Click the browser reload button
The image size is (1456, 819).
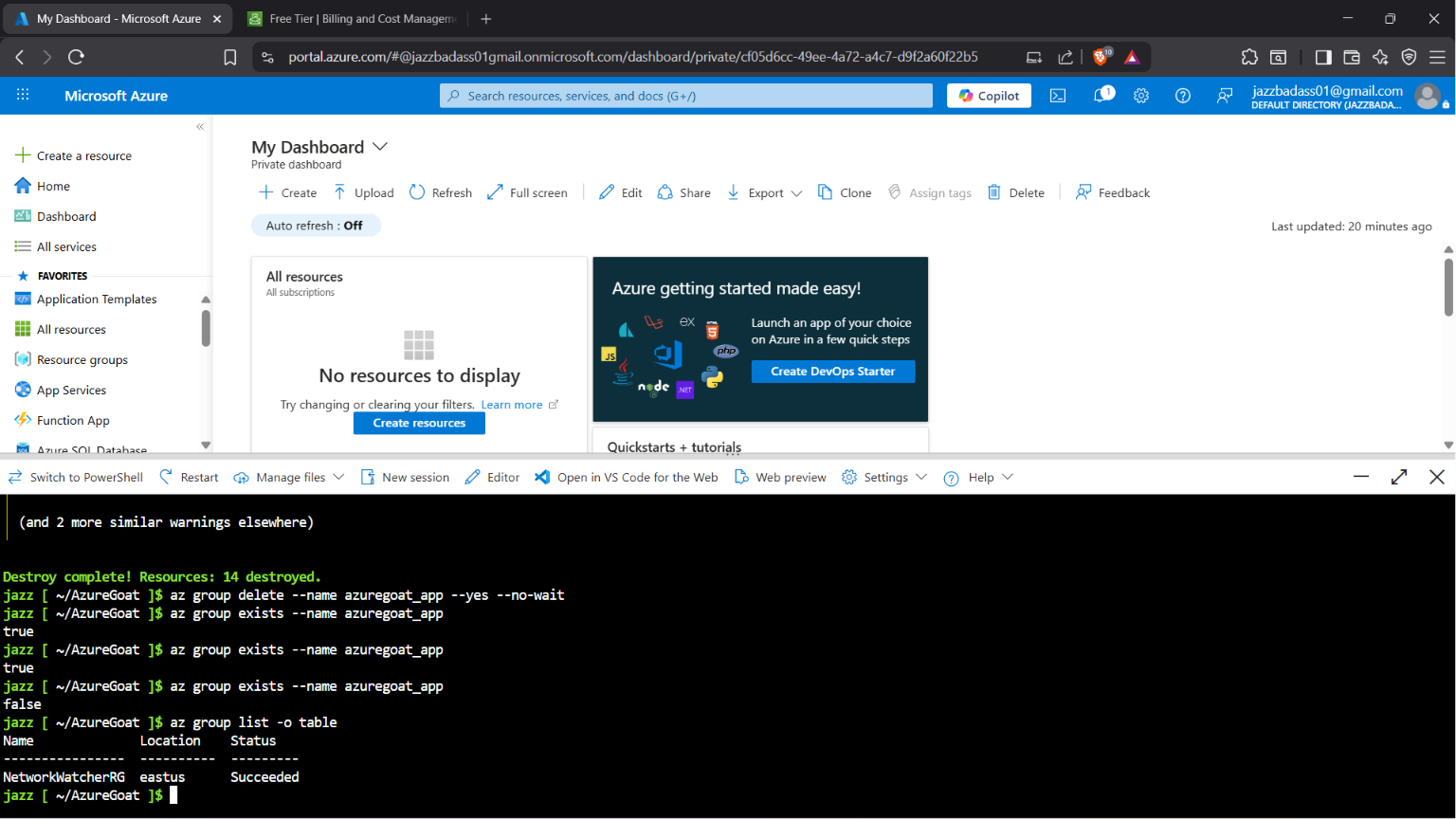(x=77, y=57)
